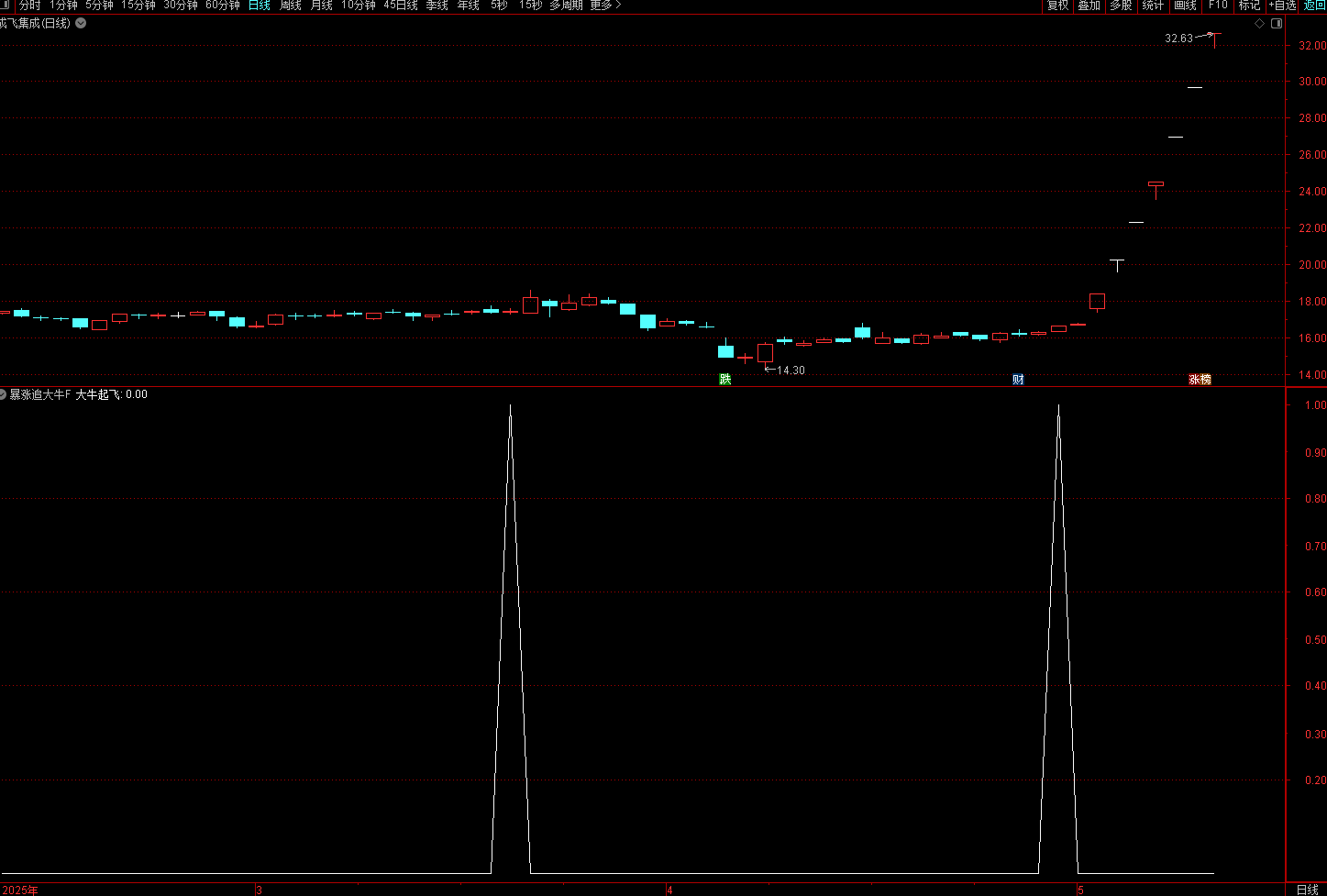The height and width of the screenshot is (896, 1327).
Task: Activate the 画线 drawing tools
Action: coord(1185,6)
